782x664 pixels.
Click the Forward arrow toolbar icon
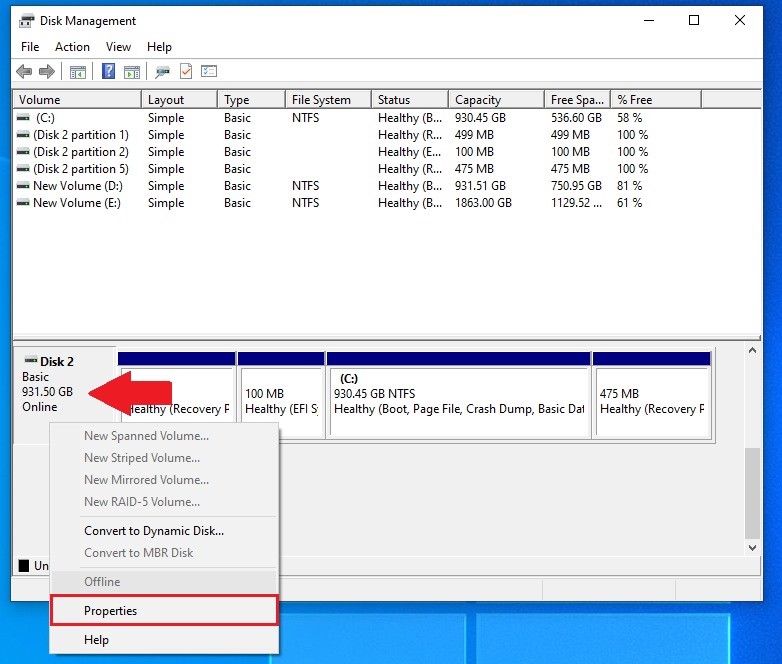coord(47,71)
